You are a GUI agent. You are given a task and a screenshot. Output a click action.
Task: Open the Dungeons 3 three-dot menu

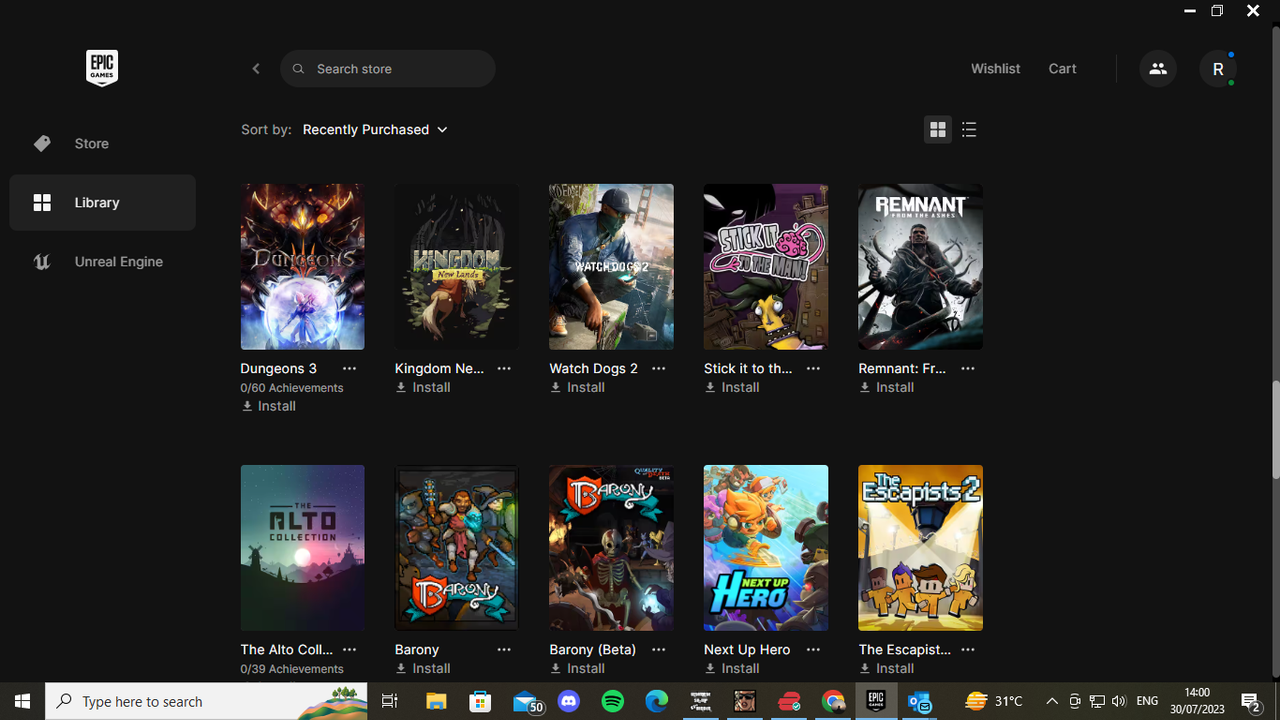(x=349, y=369)
